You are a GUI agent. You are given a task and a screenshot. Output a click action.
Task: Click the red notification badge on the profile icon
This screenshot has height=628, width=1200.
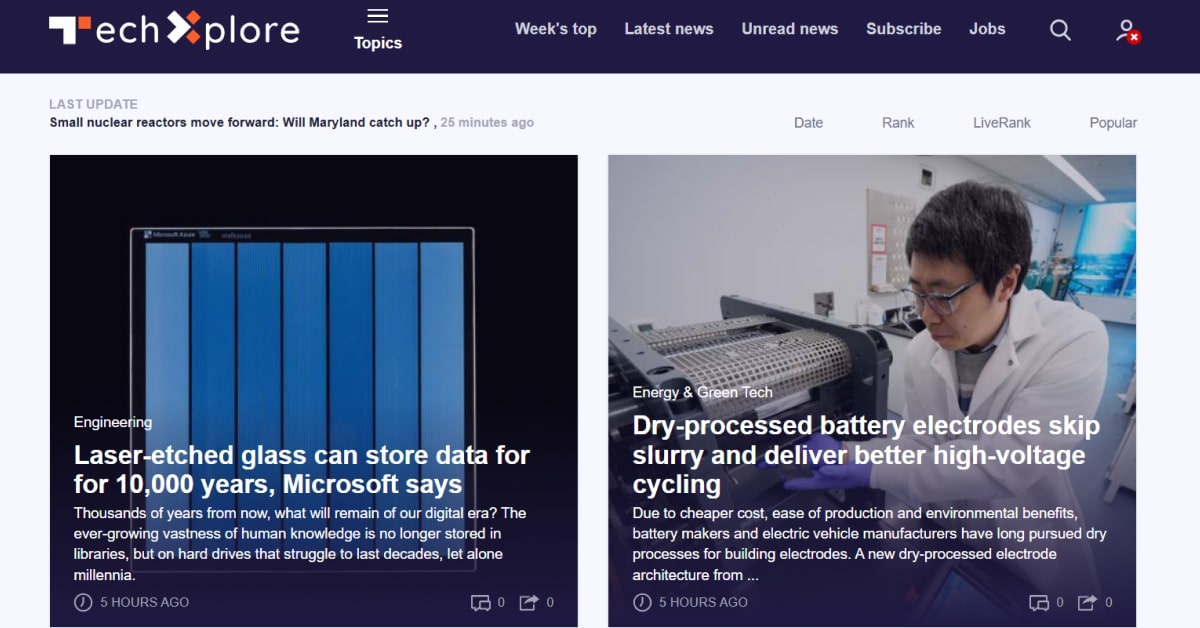tap(1134, 37)
